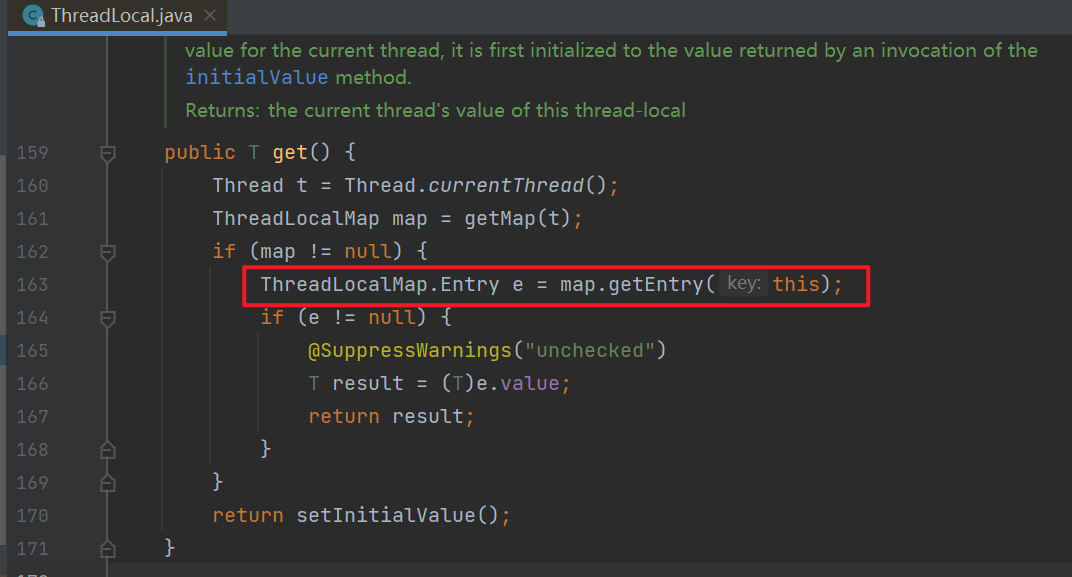Click fold end marker on line 169
This screenshot has height=577, width=1072.
(108, 483)
